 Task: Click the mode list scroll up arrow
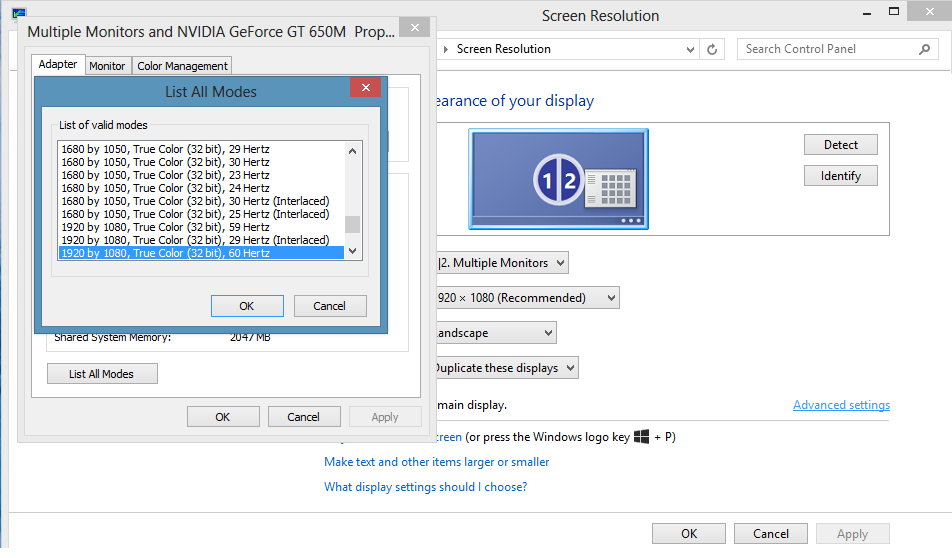[x=352, y=151]
